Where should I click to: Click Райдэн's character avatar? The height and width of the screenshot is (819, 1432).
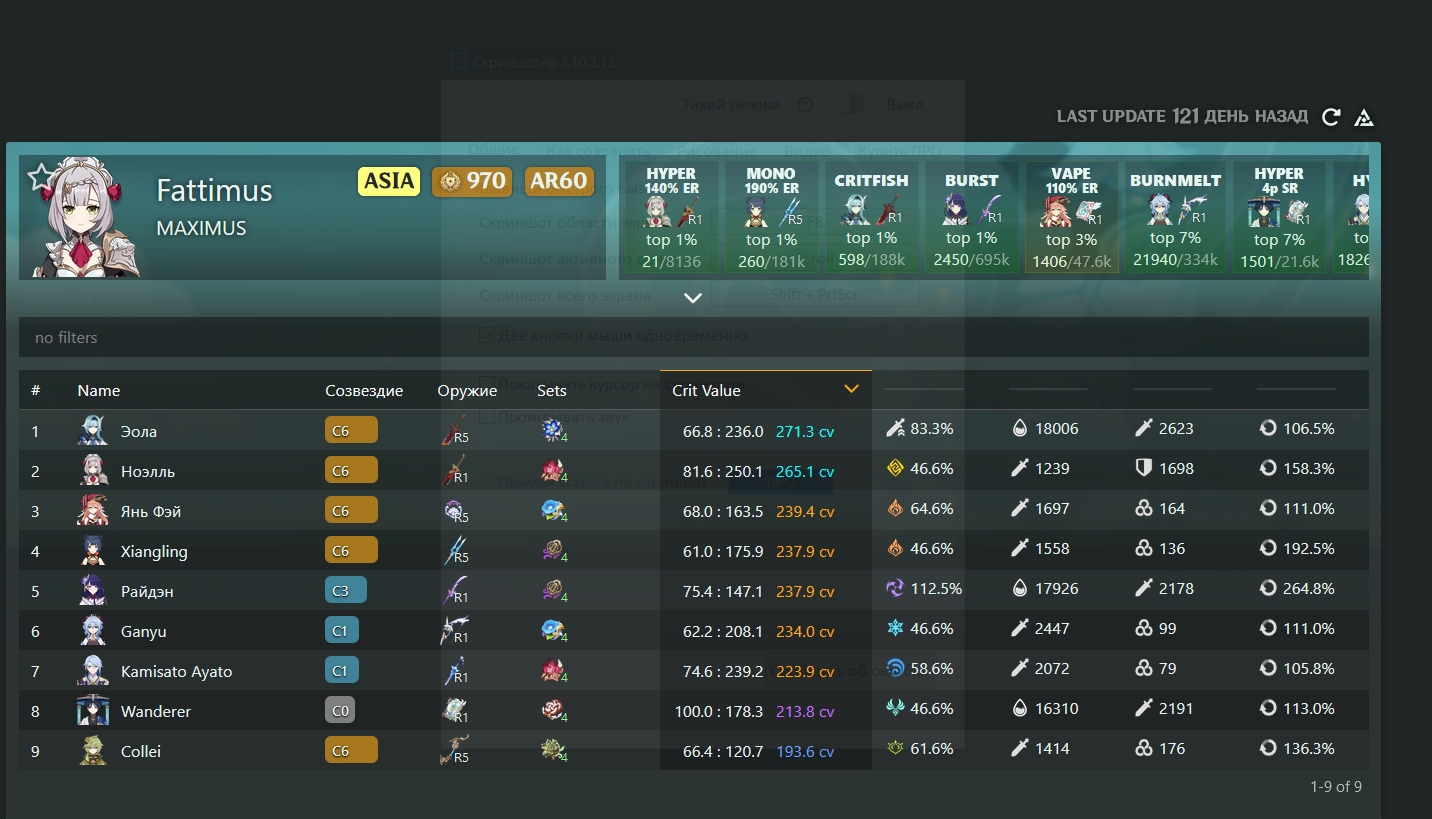point(93,591)
